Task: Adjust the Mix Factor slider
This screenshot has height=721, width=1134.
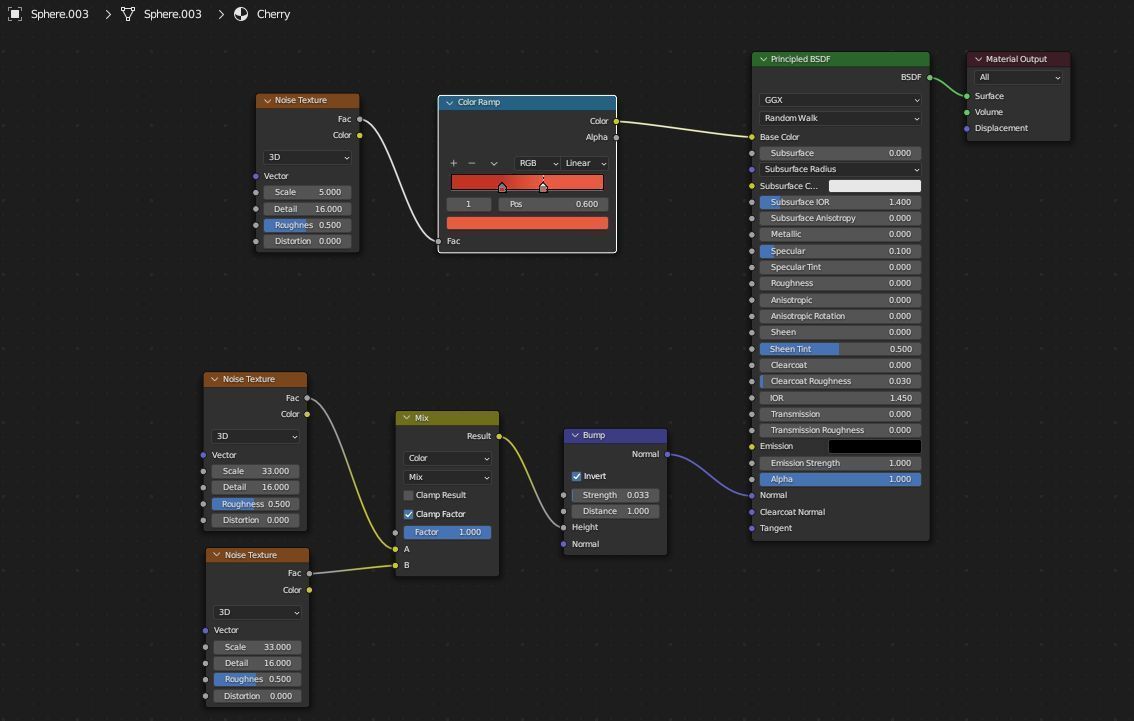Action: [x=447, y=532]
